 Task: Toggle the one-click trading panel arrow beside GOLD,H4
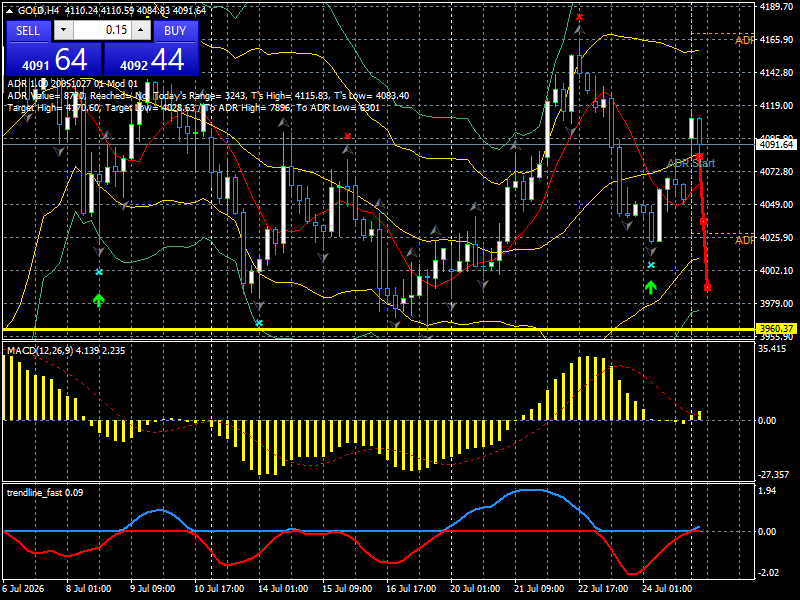10,11
